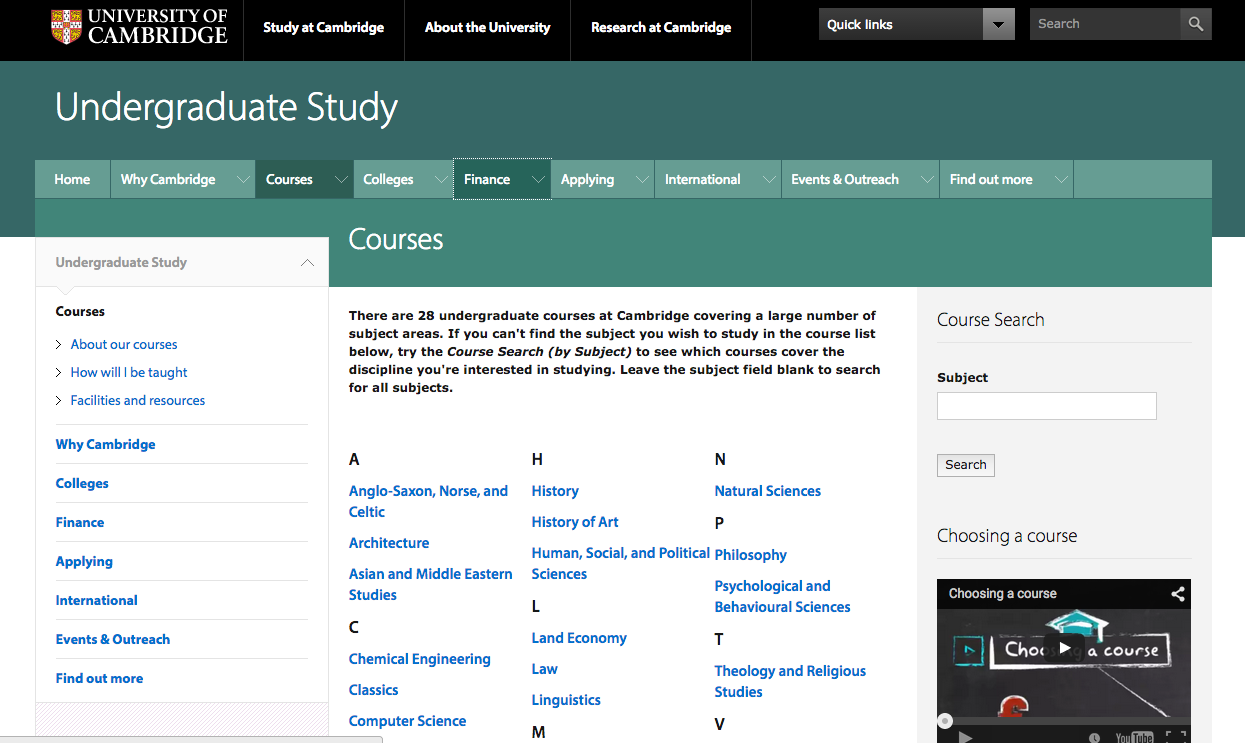Click the magnifying glass search icon

click(1195, 24)
